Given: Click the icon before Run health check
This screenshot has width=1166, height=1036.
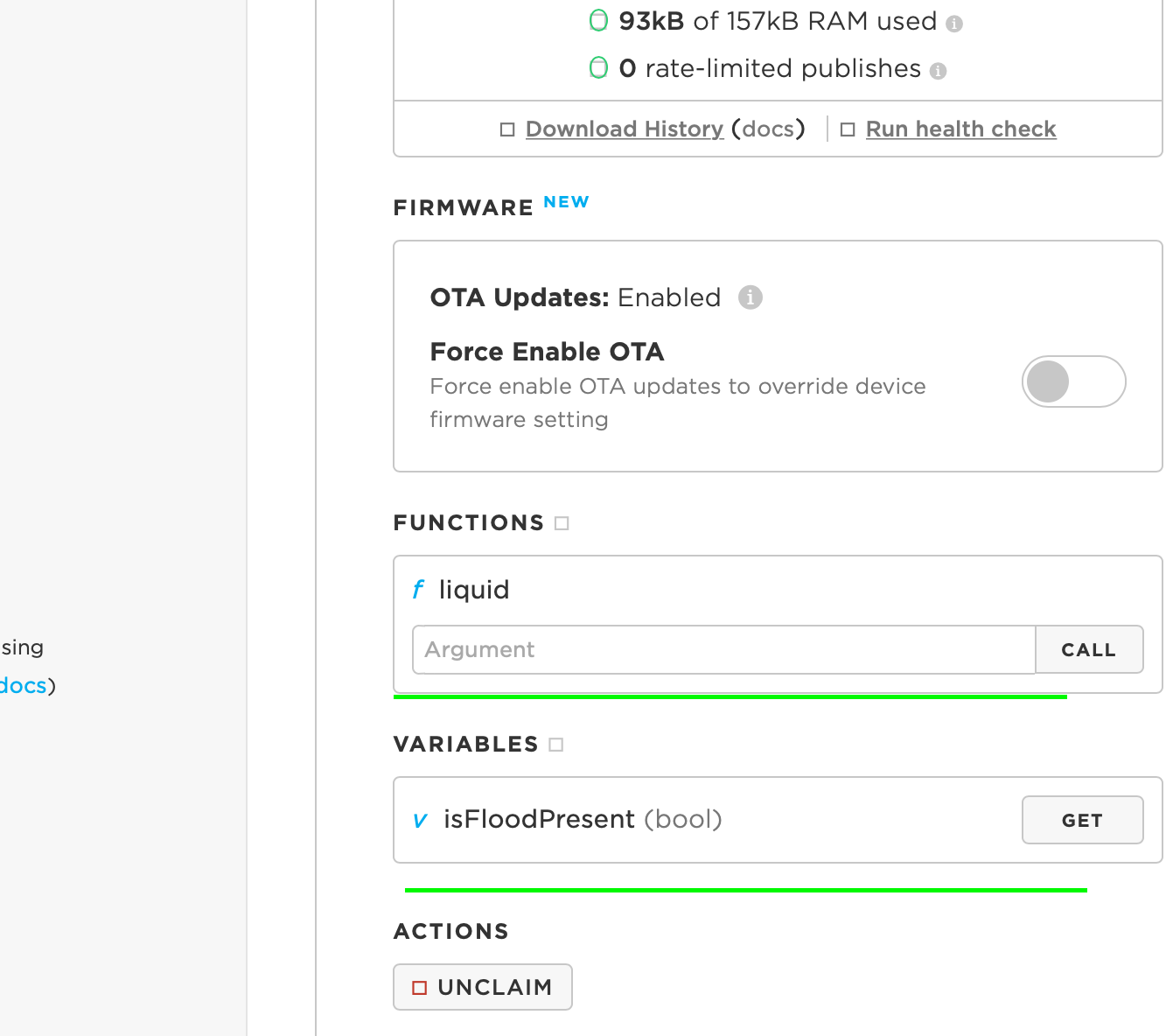Looking at the screenshot, I should coord(847,129).
